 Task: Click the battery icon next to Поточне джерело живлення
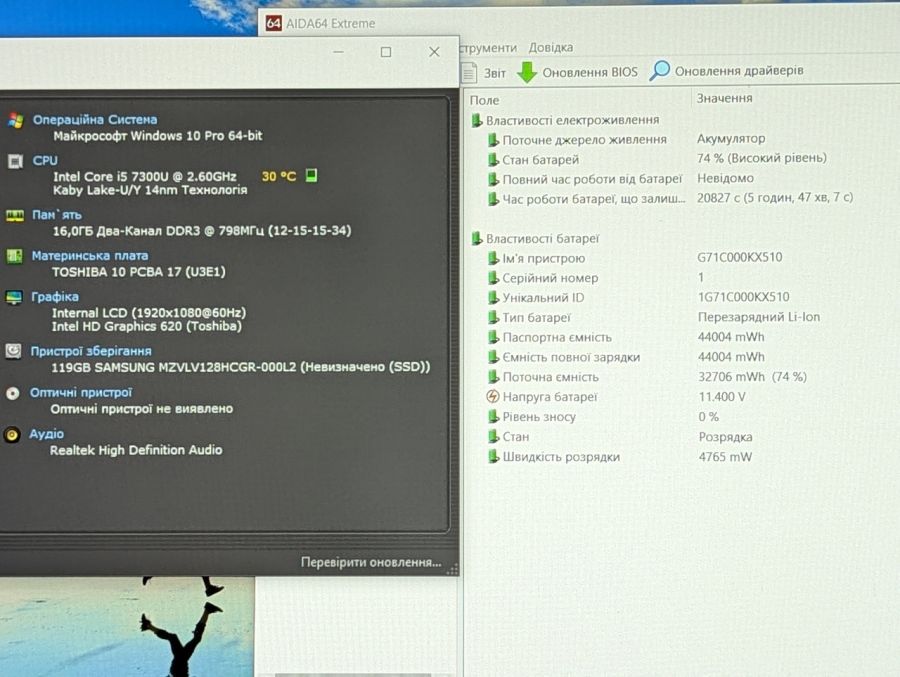(492, 140)
